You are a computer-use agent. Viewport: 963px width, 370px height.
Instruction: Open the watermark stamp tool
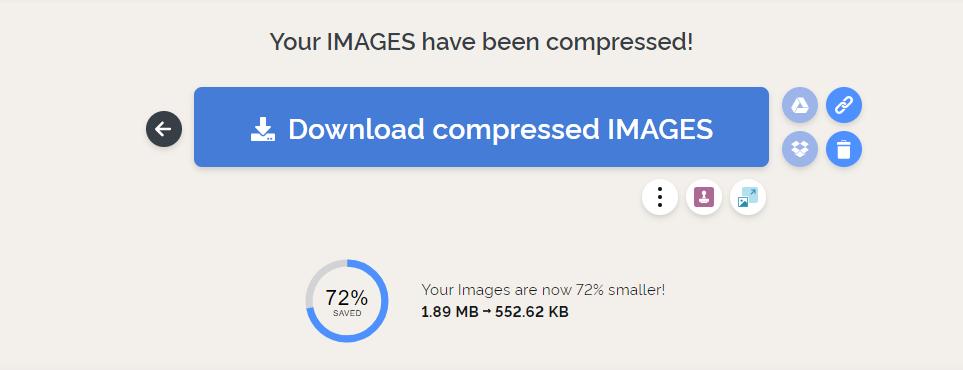tap(704, 197)
